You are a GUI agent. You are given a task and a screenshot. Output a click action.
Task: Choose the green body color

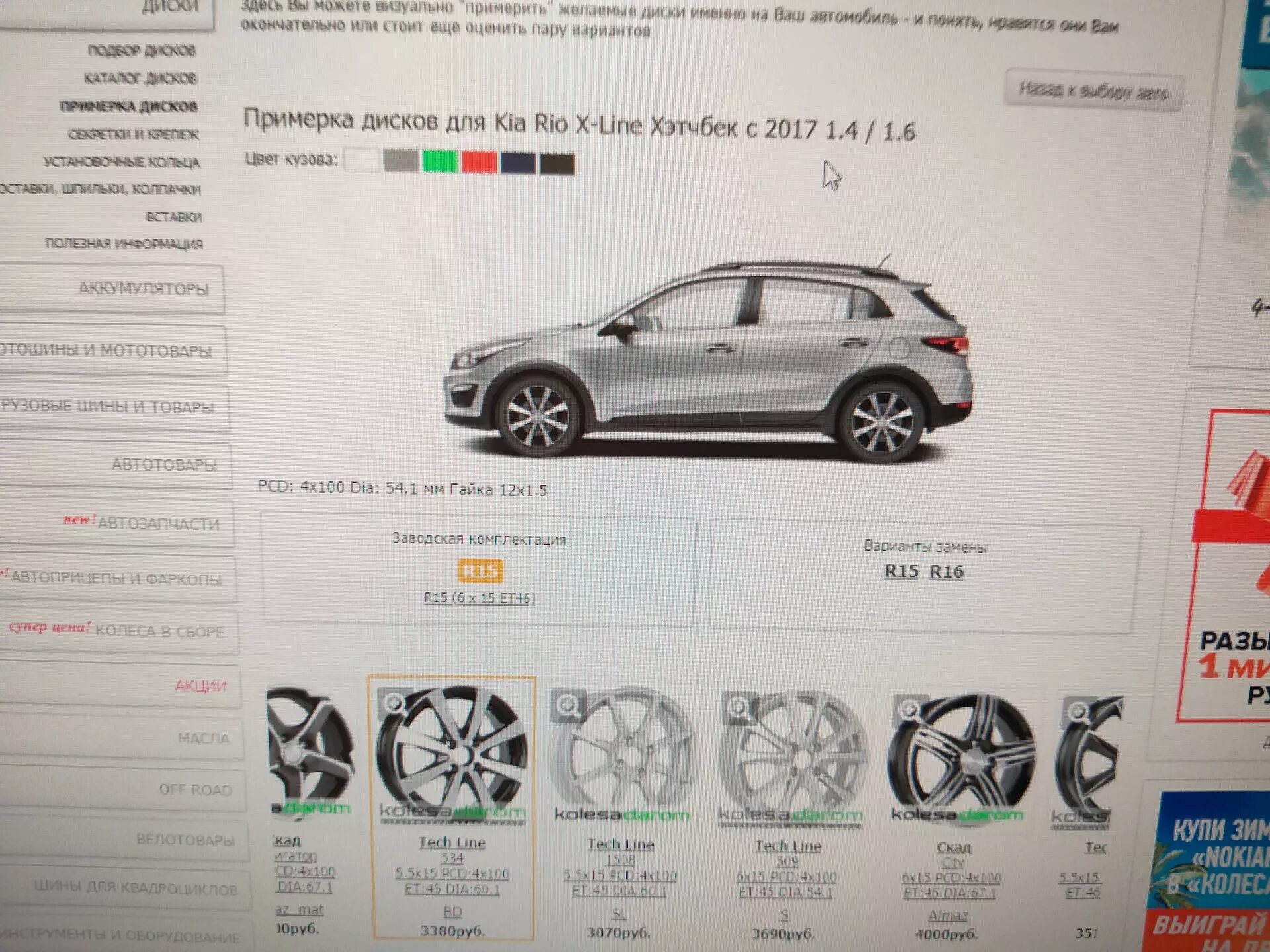[440, 161]
